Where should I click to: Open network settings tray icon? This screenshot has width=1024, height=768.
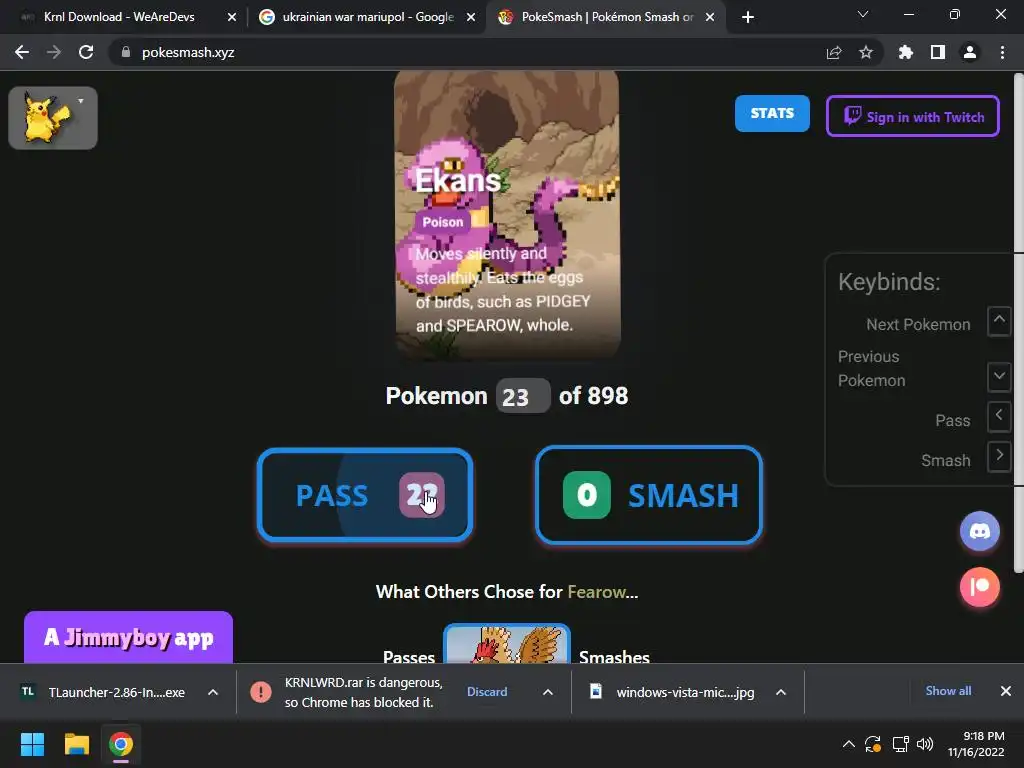pos(901,744)
